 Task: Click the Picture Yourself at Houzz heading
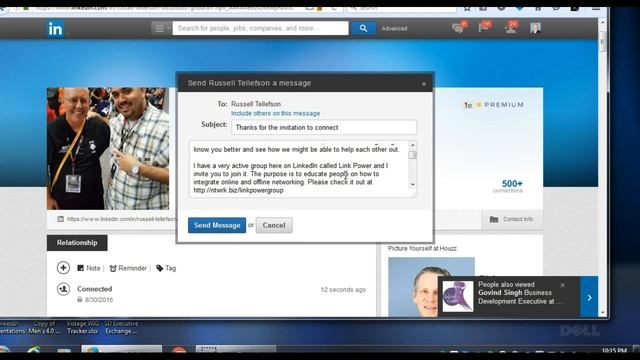(x=422, y=248)
